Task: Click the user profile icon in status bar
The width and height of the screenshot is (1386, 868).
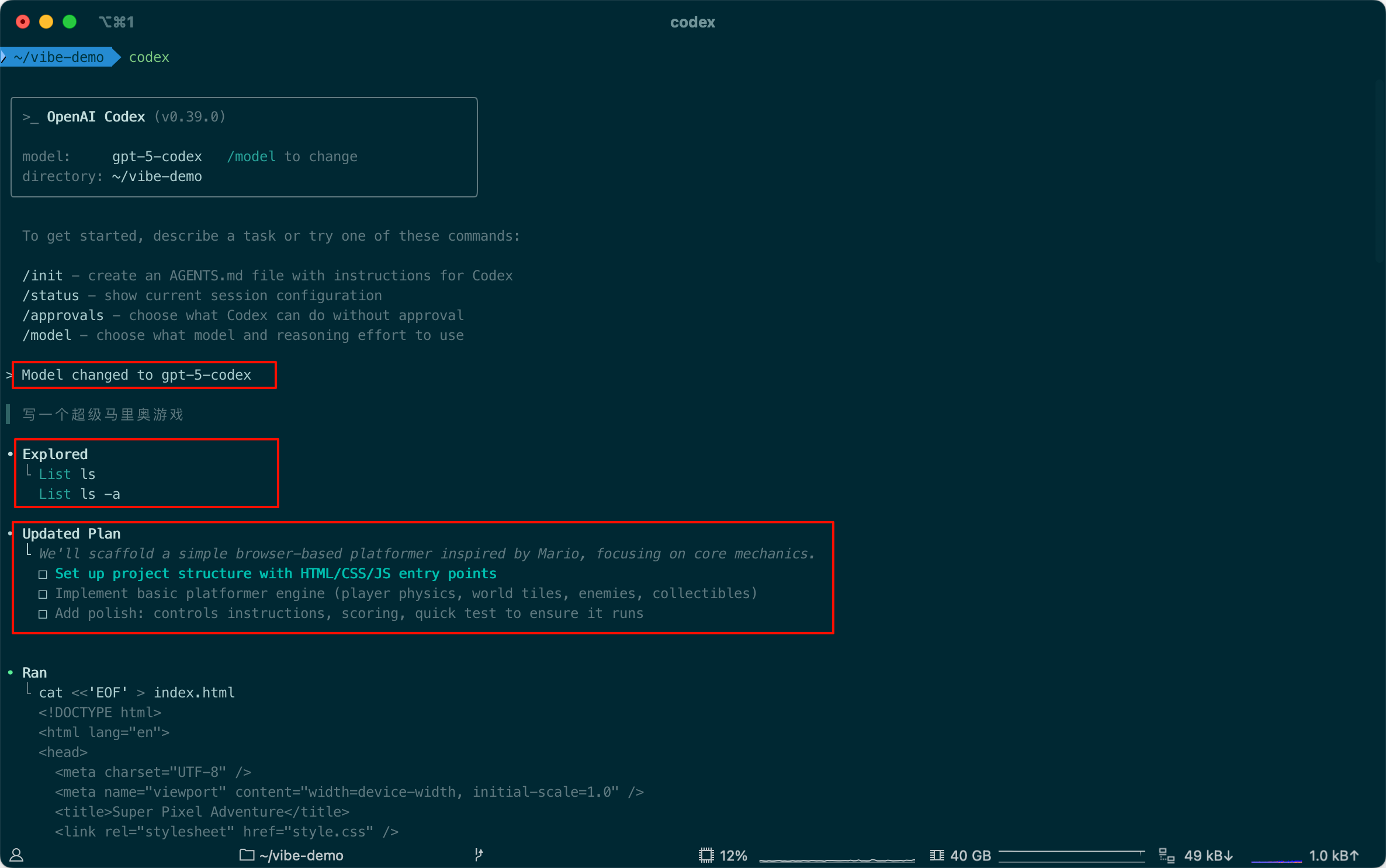Action: click(16, 856)
